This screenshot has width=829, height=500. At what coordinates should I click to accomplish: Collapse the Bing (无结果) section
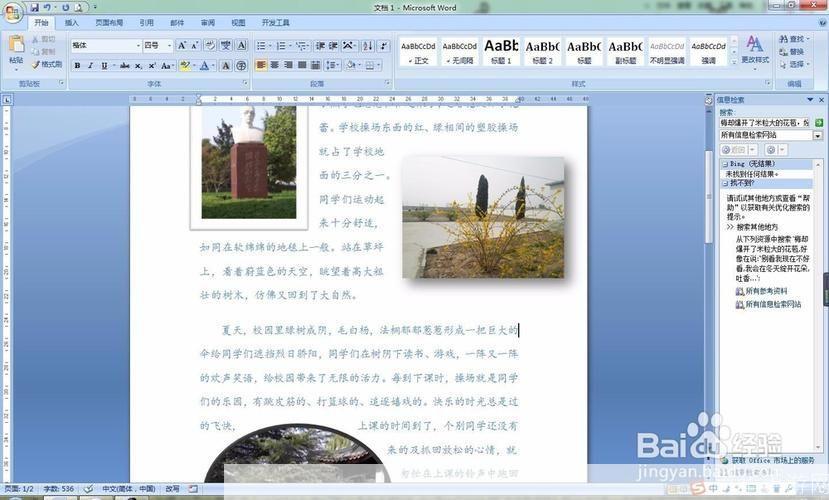(725, 164)
